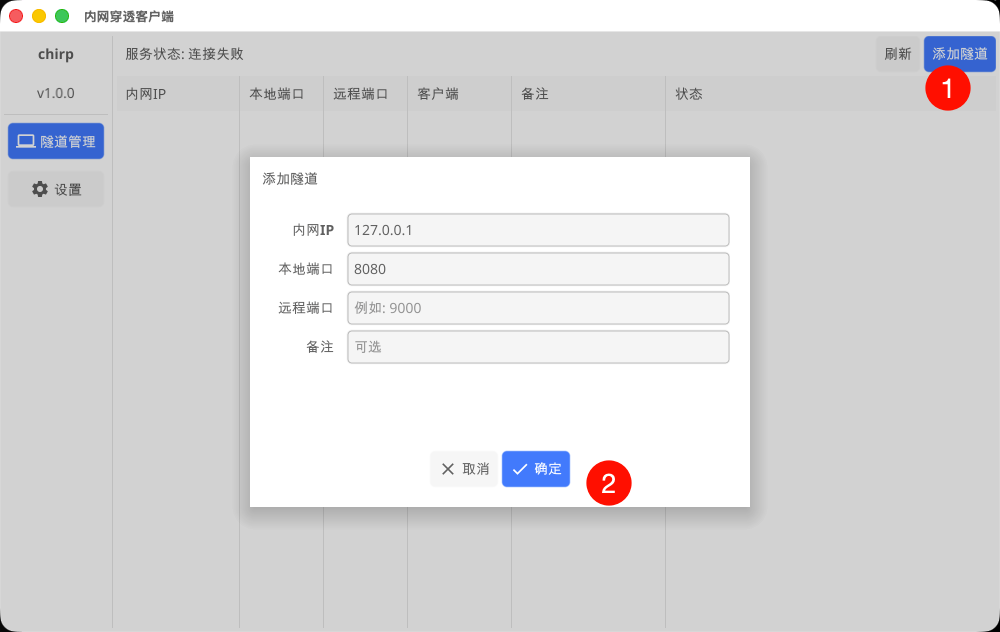Viewport: 1000px width, 632px height.
Task: Open 设置 with the gear icon
Action: coord(56,189)
